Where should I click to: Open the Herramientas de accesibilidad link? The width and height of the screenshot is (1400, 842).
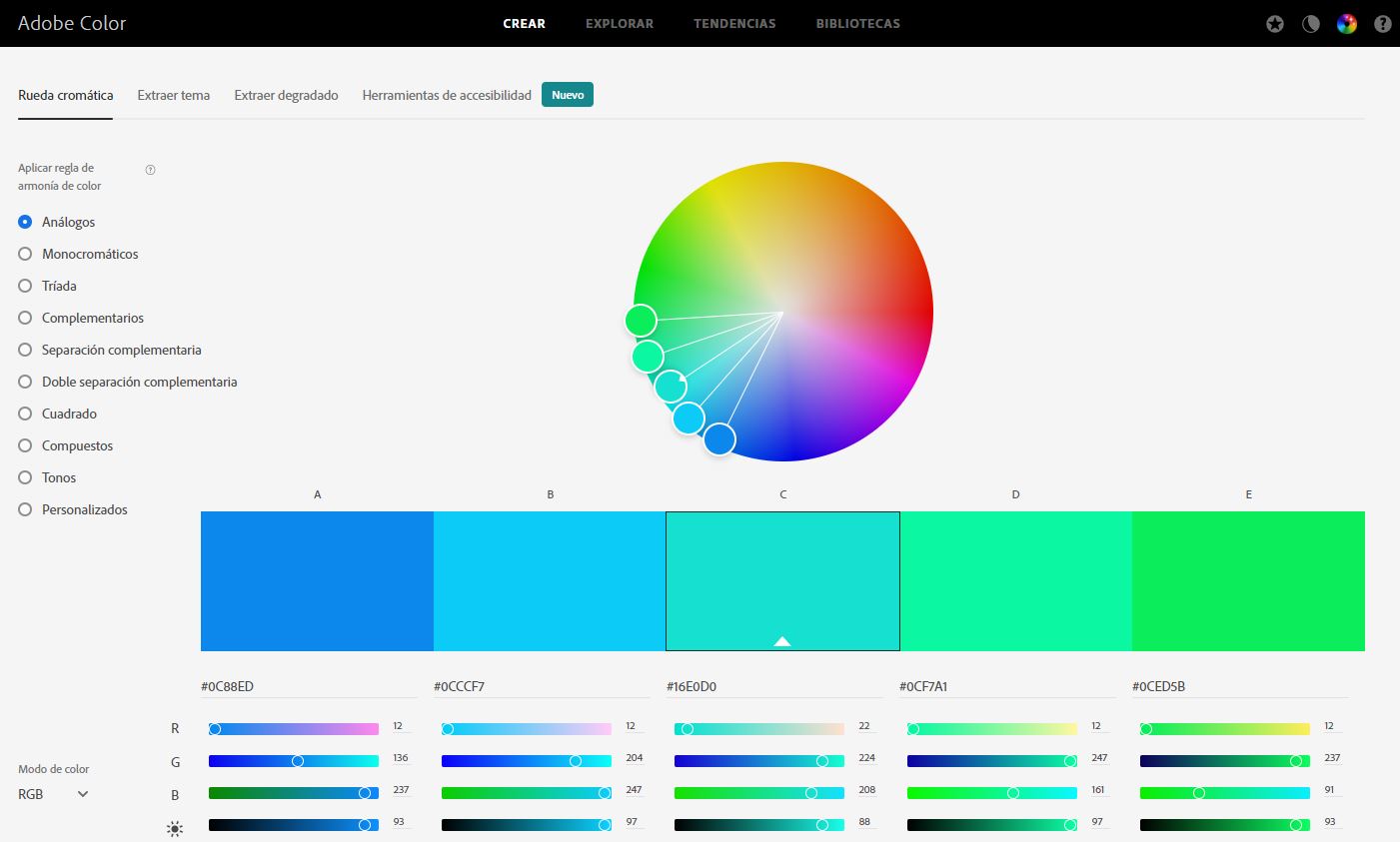point(447,95)
